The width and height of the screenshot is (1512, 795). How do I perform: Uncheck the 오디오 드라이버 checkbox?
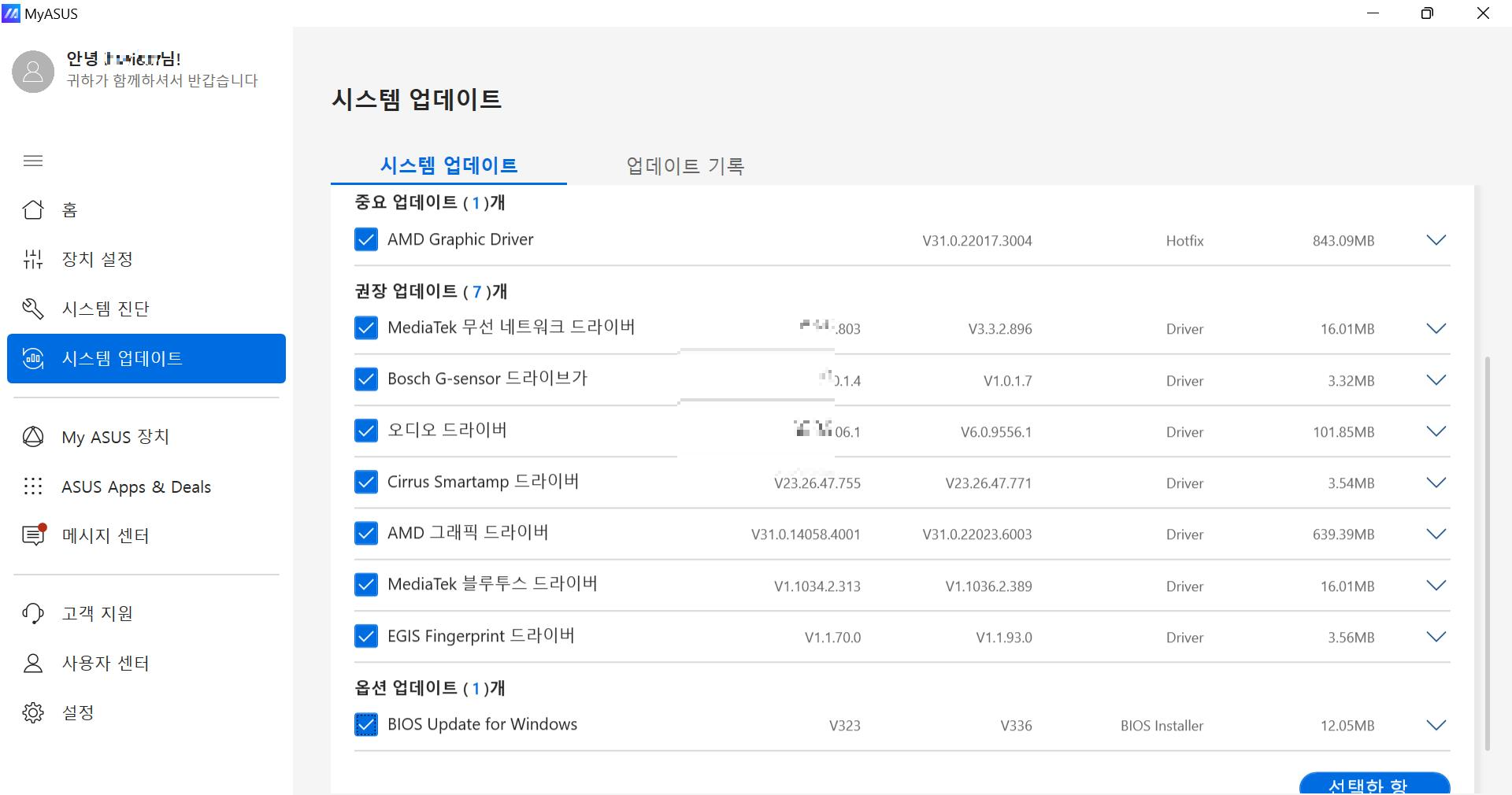[366, 431]
